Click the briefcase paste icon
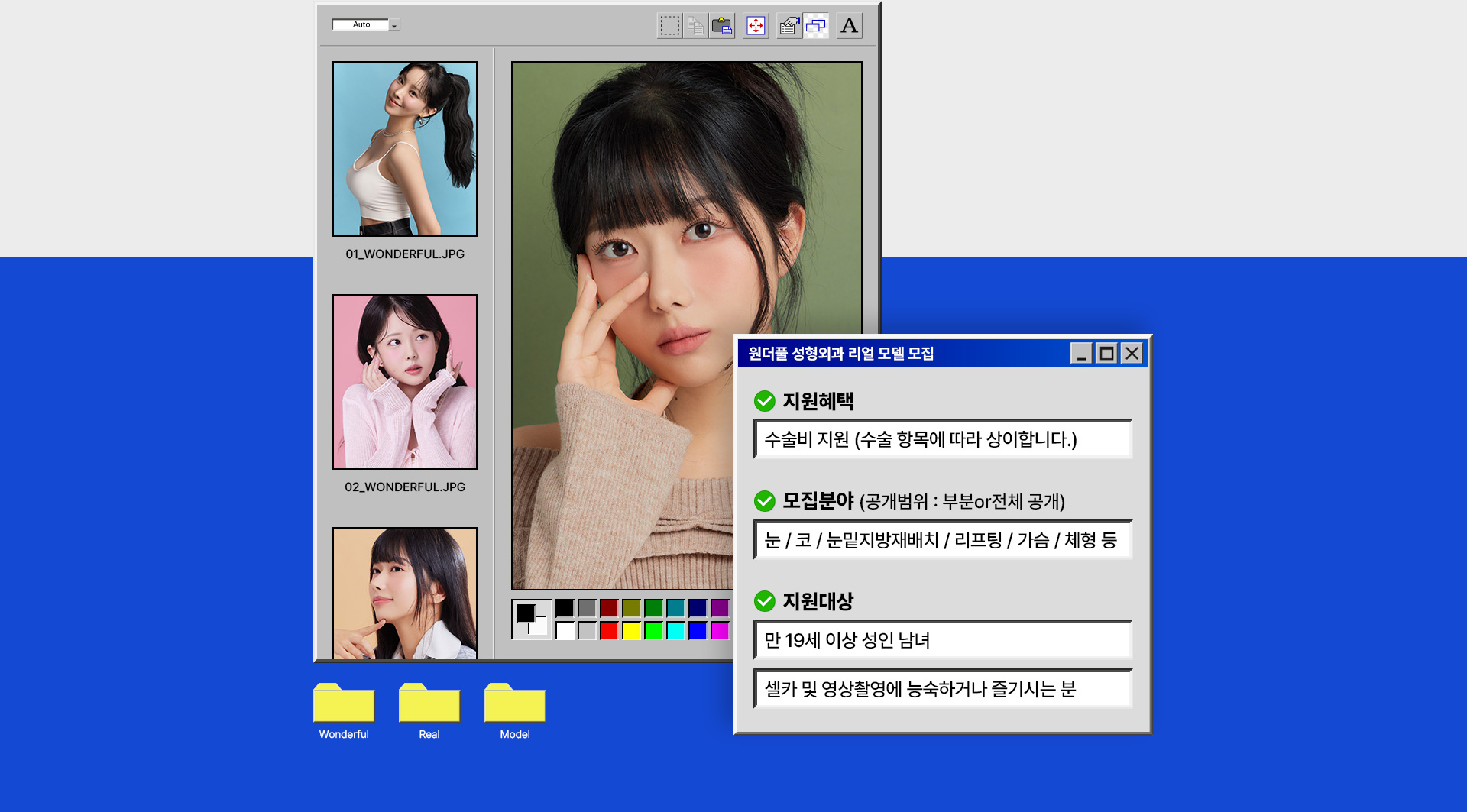Screen dimensions: 1467x812 (x=722, y=26)
